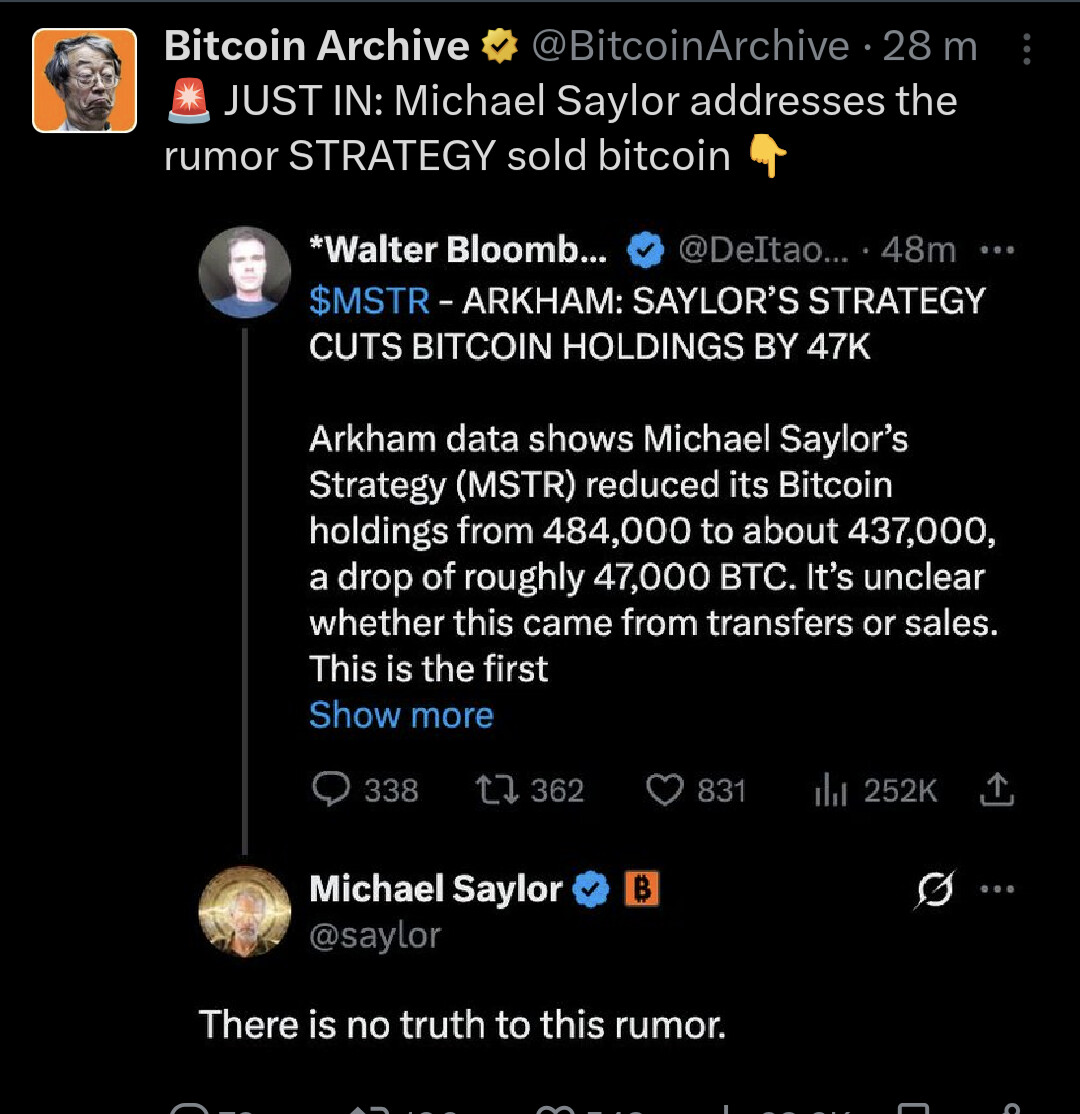The height and width of the screenshot is (1114, 1080).
Task: Open Grok icon on Michael Saylor's post
Action: [x=934, y=889]
